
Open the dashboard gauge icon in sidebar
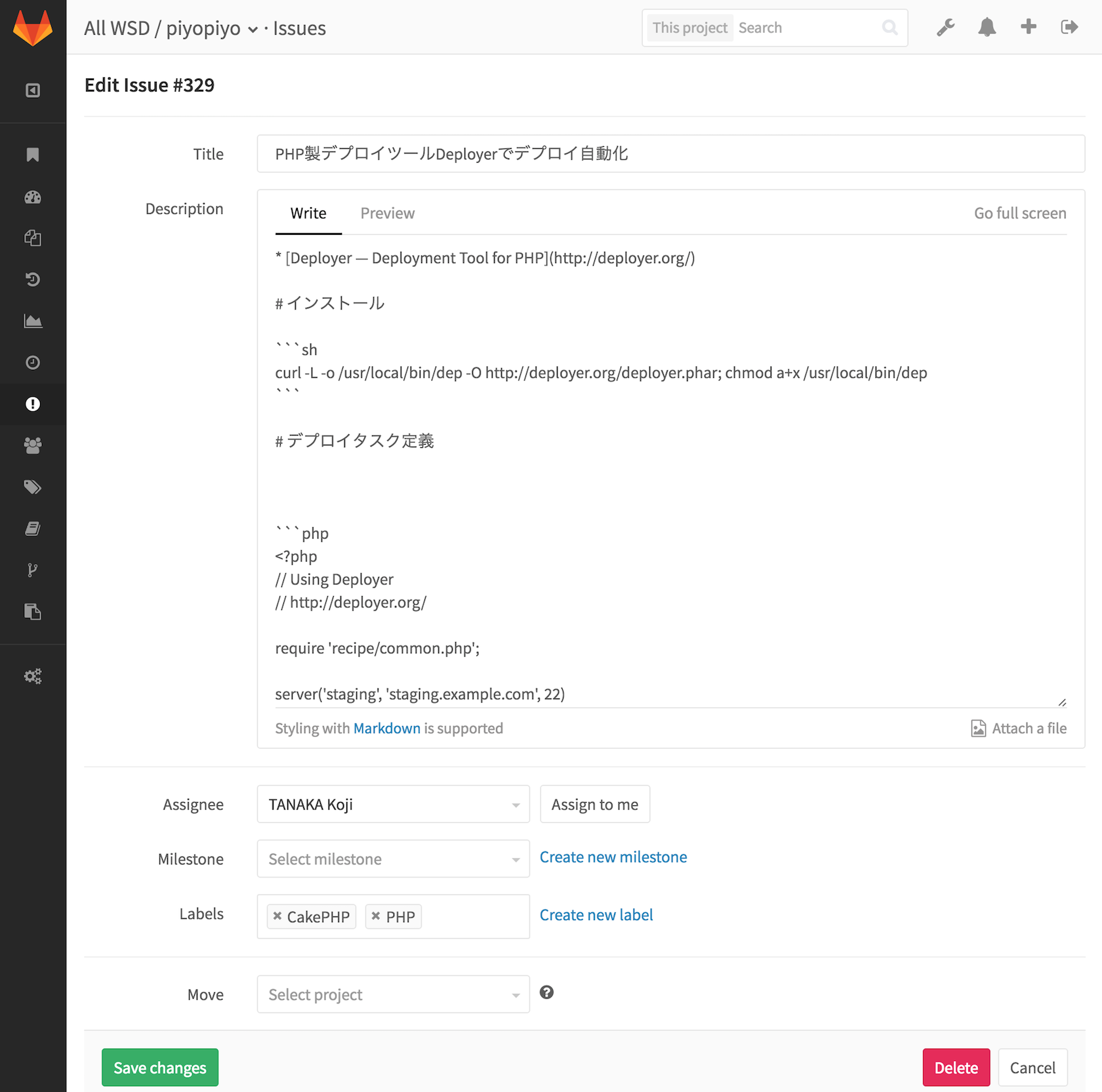click(x=33, y=197)
